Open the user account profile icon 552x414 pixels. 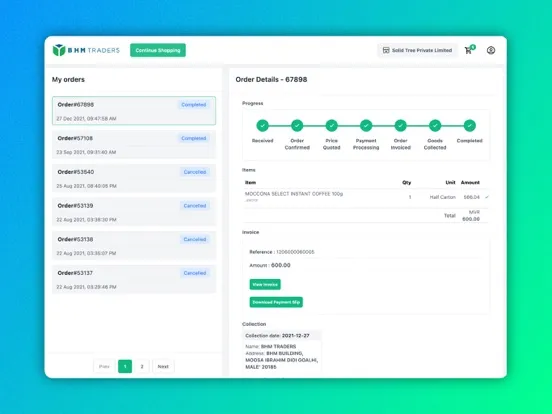click(491, 50)
